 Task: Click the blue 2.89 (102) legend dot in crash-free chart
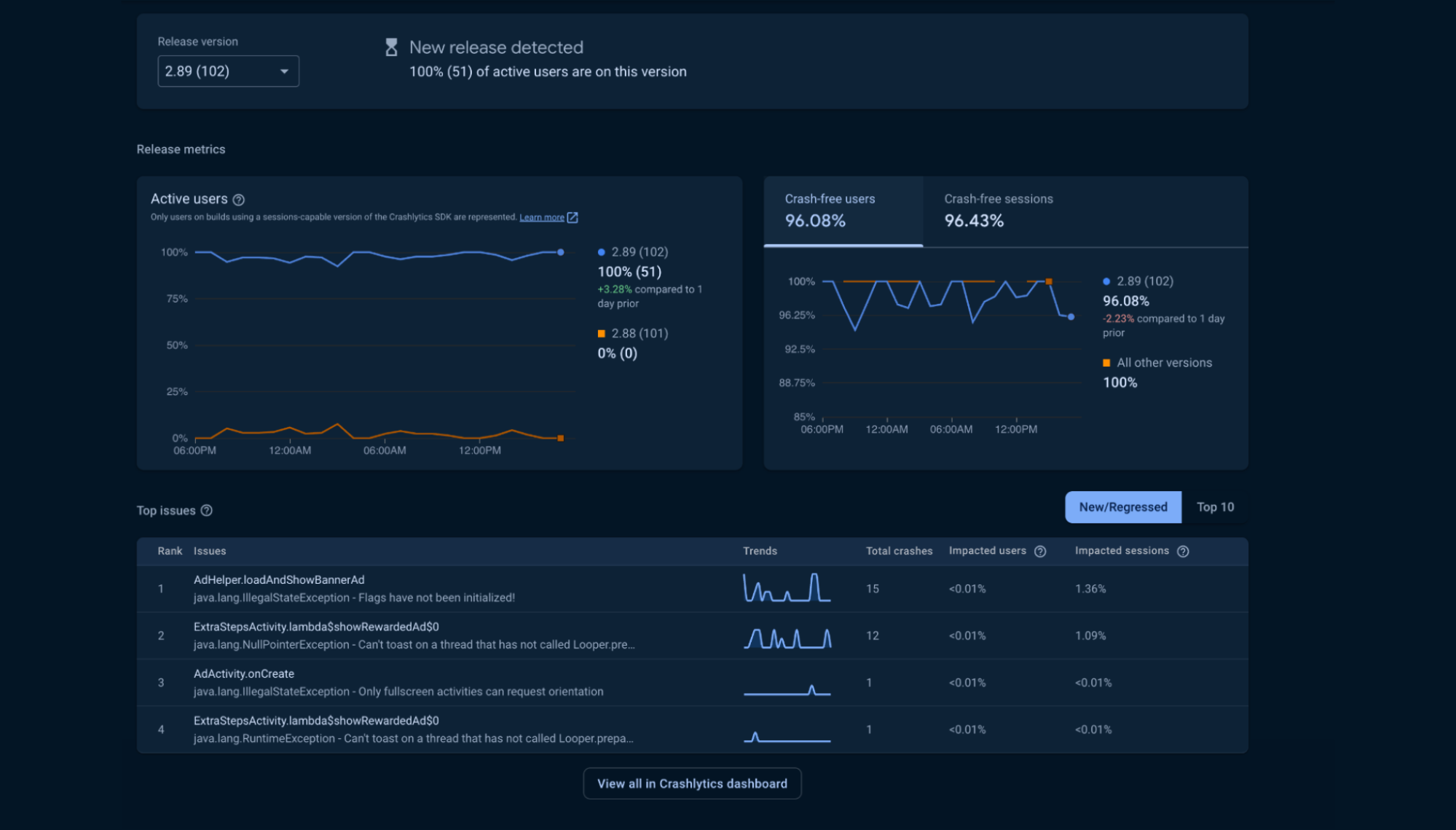click(1106, 281)
